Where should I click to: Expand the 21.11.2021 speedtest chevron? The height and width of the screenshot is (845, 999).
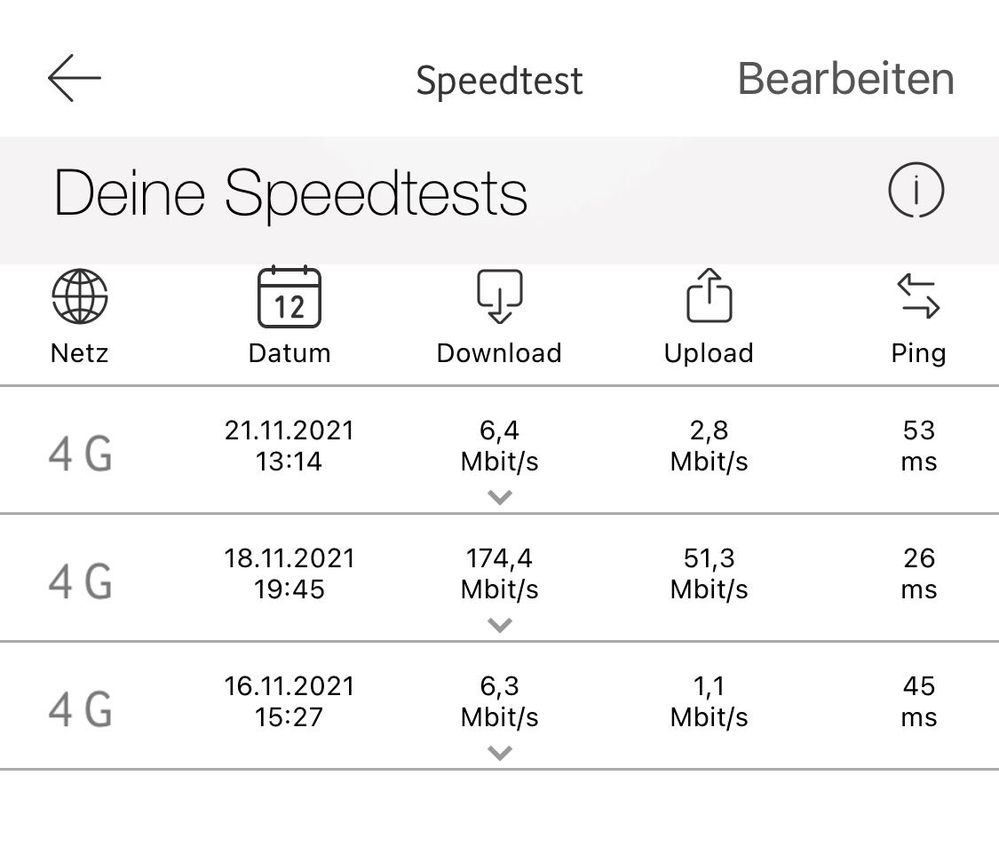(500, 497)
